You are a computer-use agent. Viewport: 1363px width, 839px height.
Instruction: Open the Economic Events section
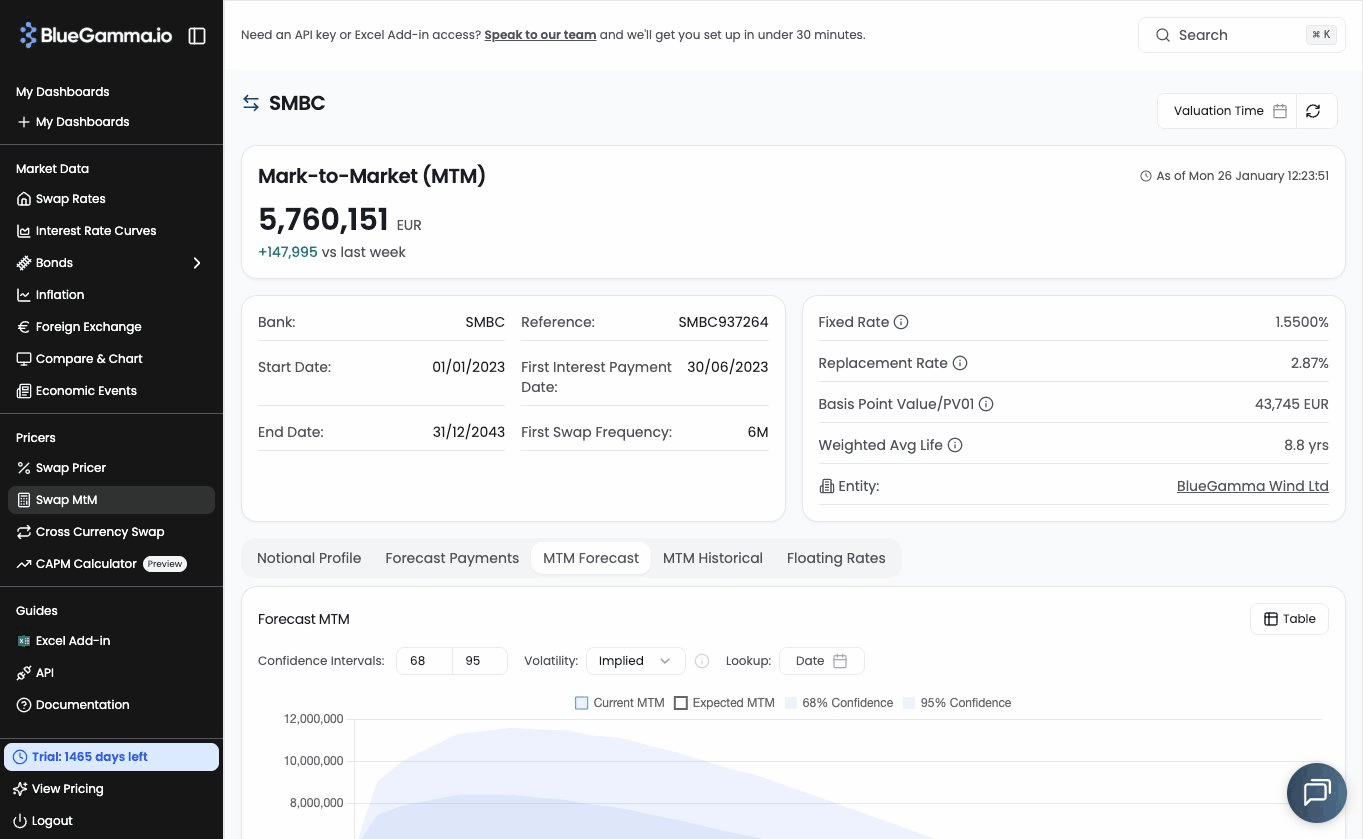tap(86, 391)
